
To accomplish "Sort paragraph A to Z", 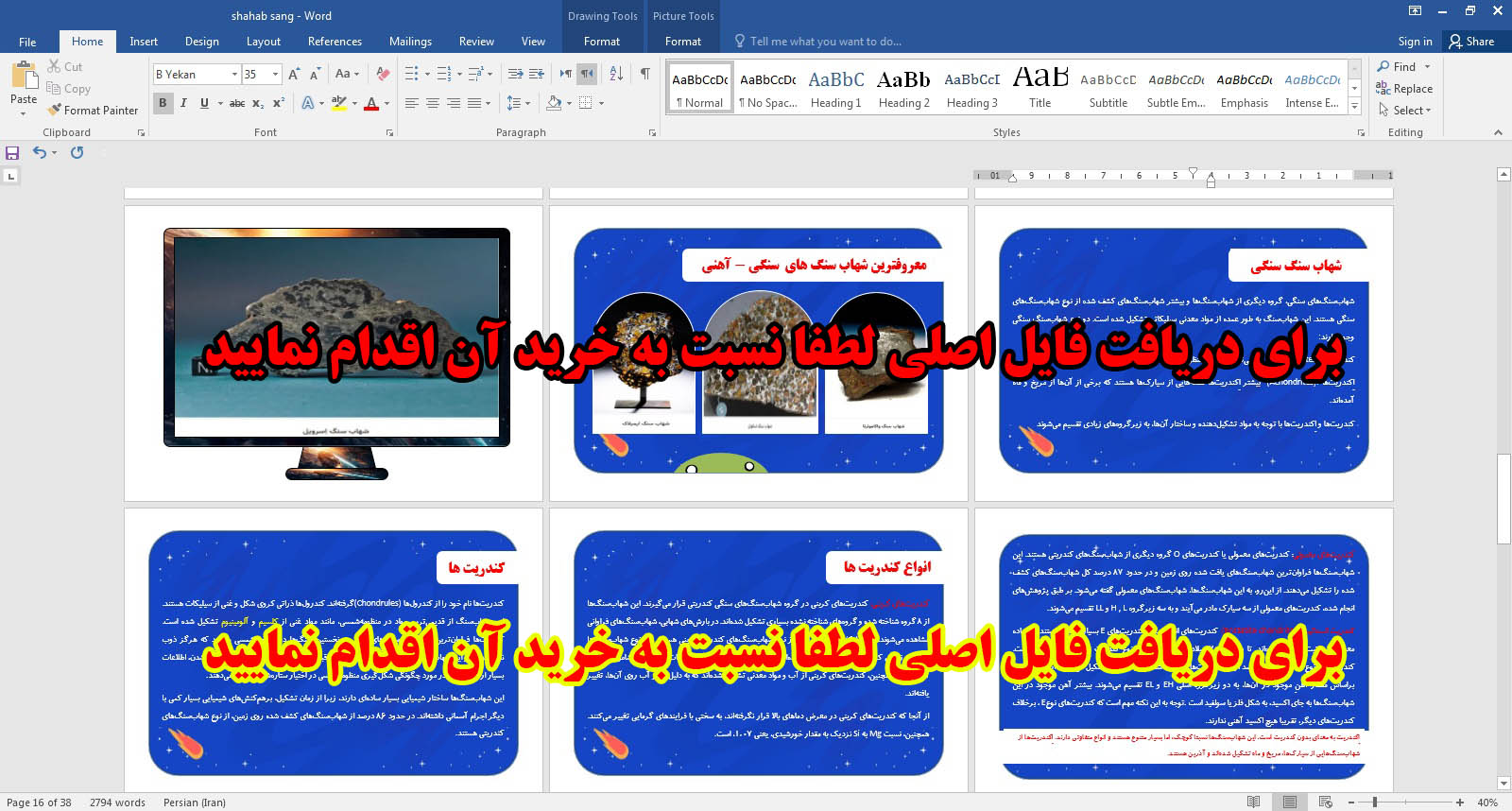I will coord(616,74).
